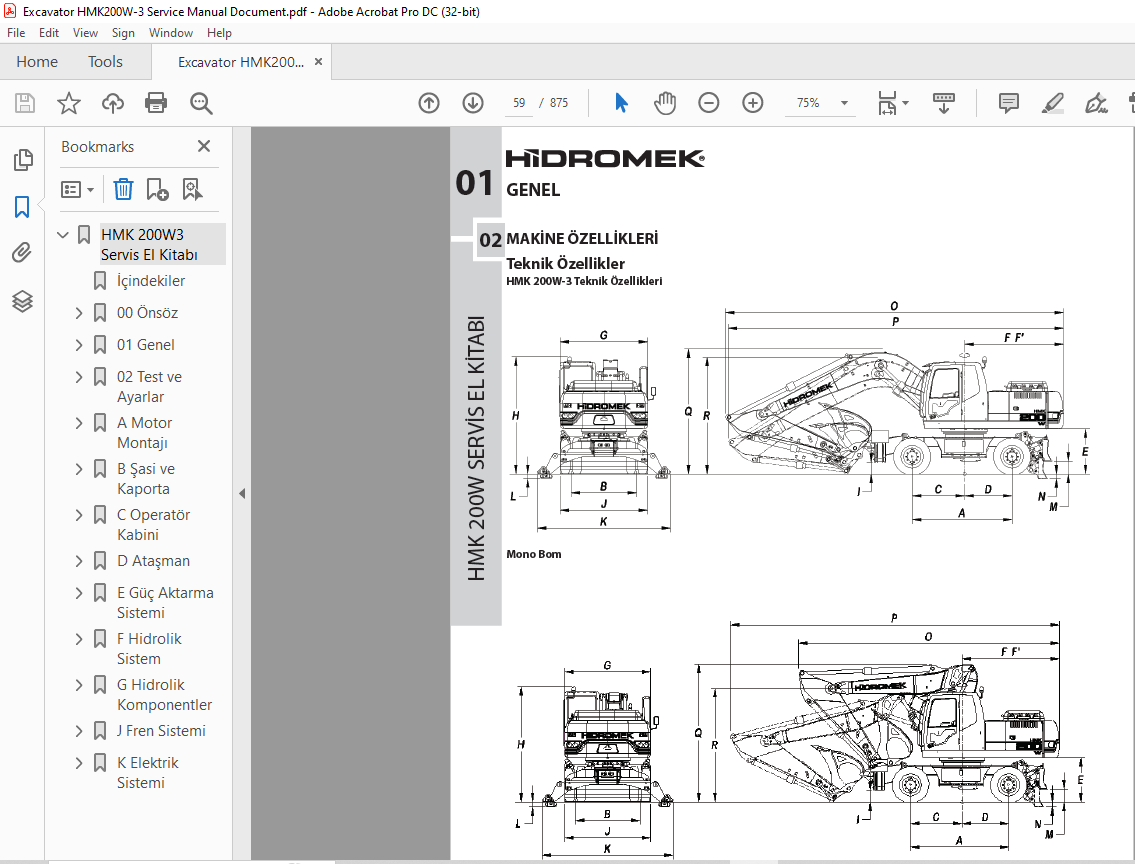
Task: Switch to the Tools tab
Action: 105,62
